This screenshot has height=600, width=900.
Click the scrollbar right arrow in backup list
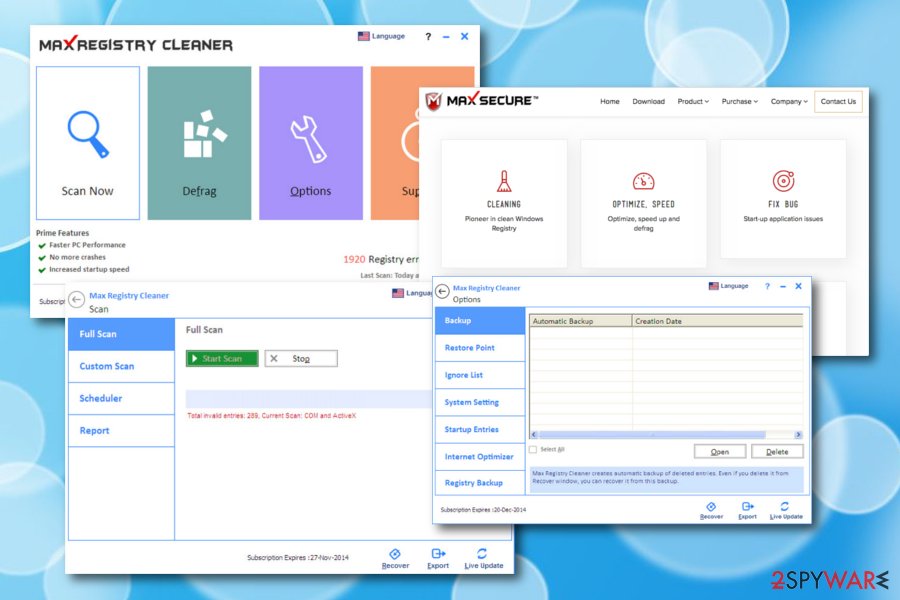click(x=798, y=435)
